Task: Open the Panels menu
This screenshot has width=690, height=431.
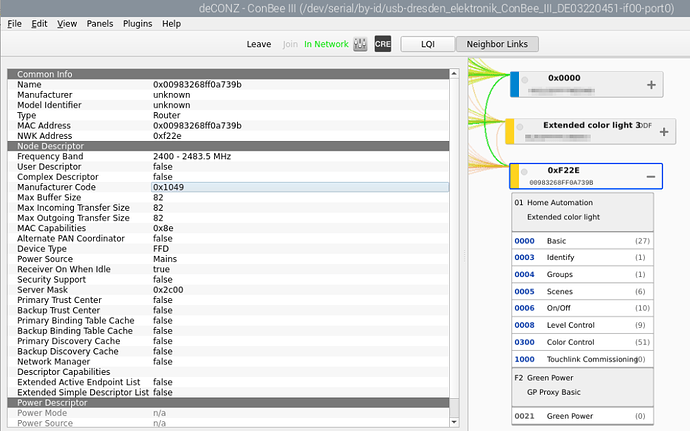Action: [x=100, y=23]
